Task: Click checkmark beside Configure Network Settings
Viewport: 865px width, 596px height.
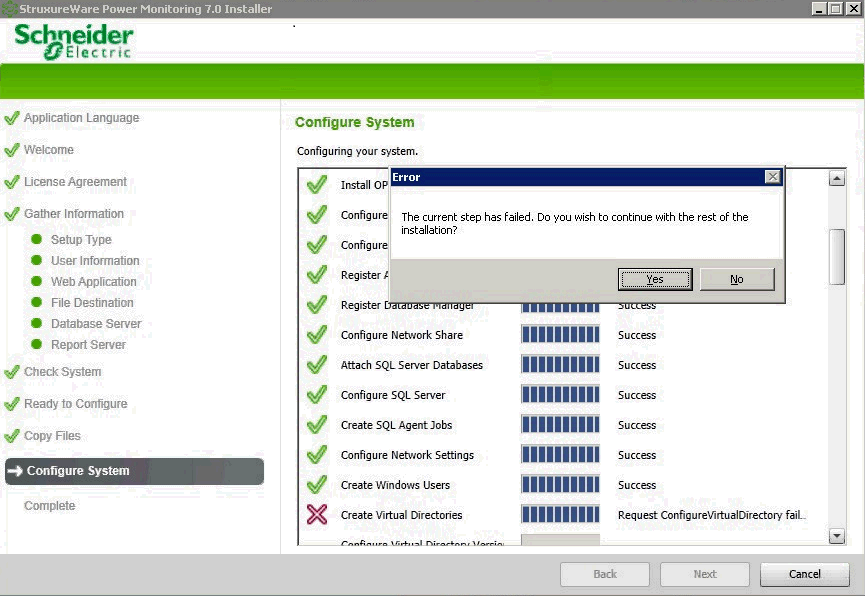Action: [317, 455]
